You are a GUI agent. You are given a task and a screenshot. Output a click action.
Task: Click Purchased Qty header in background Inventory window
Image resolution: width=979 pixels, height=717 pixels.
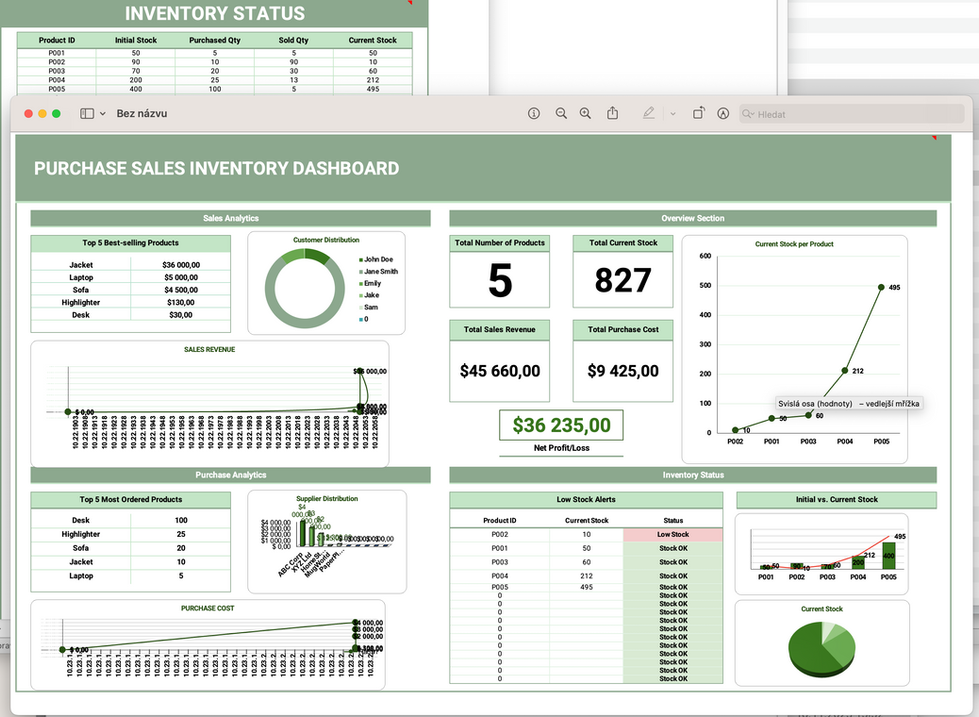tap(215, 40)
